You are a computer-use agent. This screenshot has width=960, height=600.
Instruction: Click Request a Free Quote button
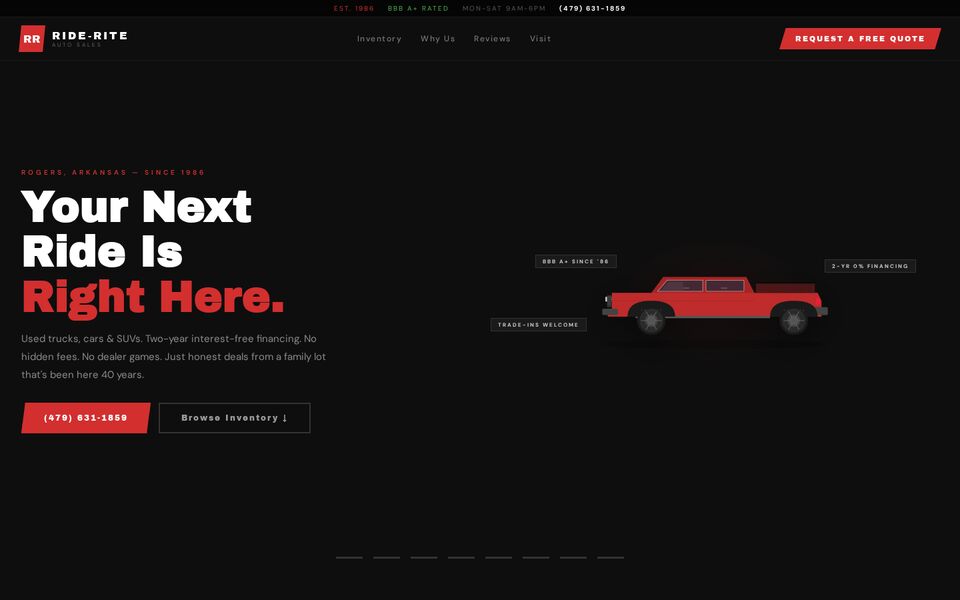point(860,39)
